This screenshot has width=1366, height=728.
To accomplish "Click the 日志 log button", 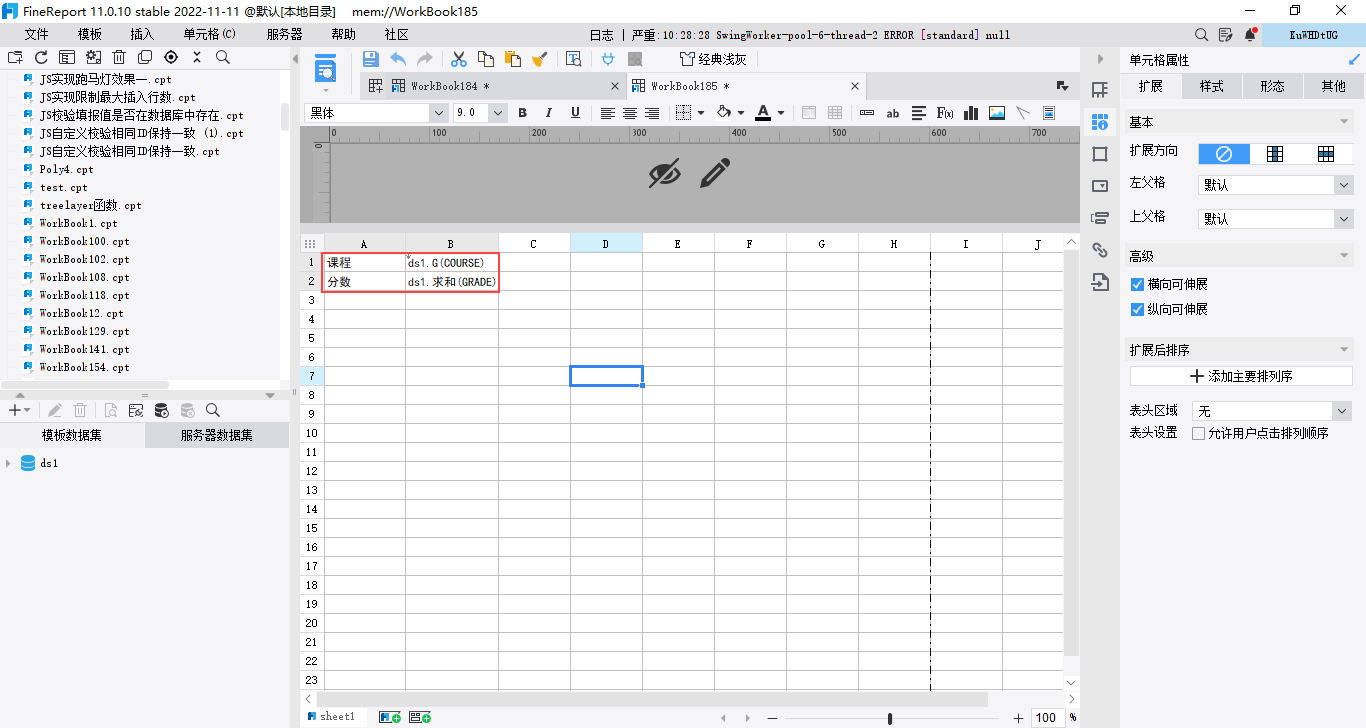I will pos(602,35).
